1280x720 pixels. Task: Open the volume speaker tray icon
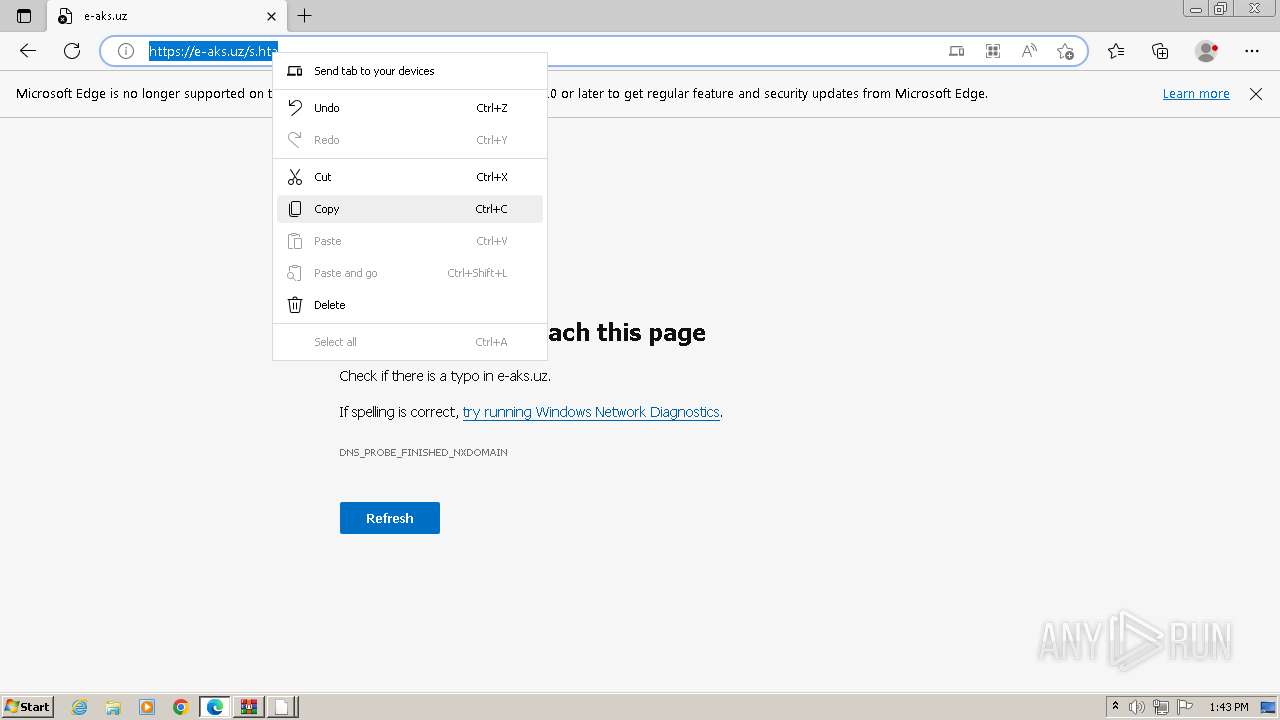point(1138,707)
